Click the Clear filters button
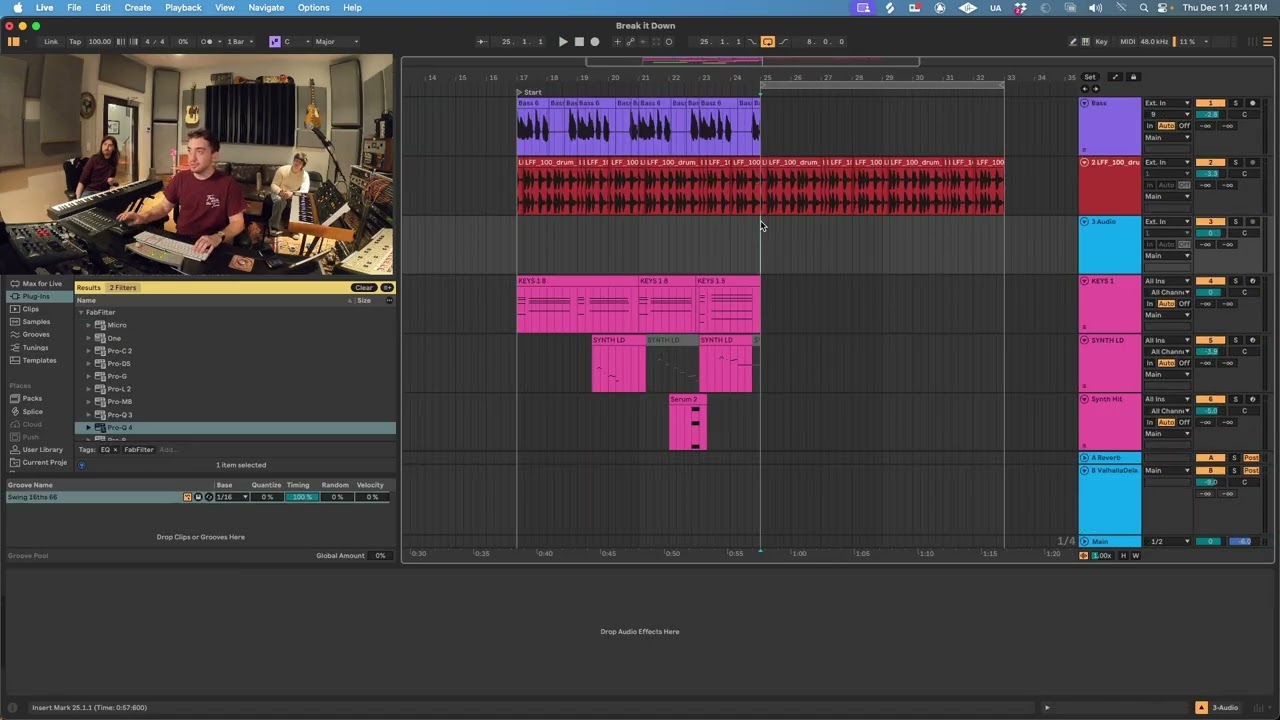 pyautogui.click(x=363, y=288)
